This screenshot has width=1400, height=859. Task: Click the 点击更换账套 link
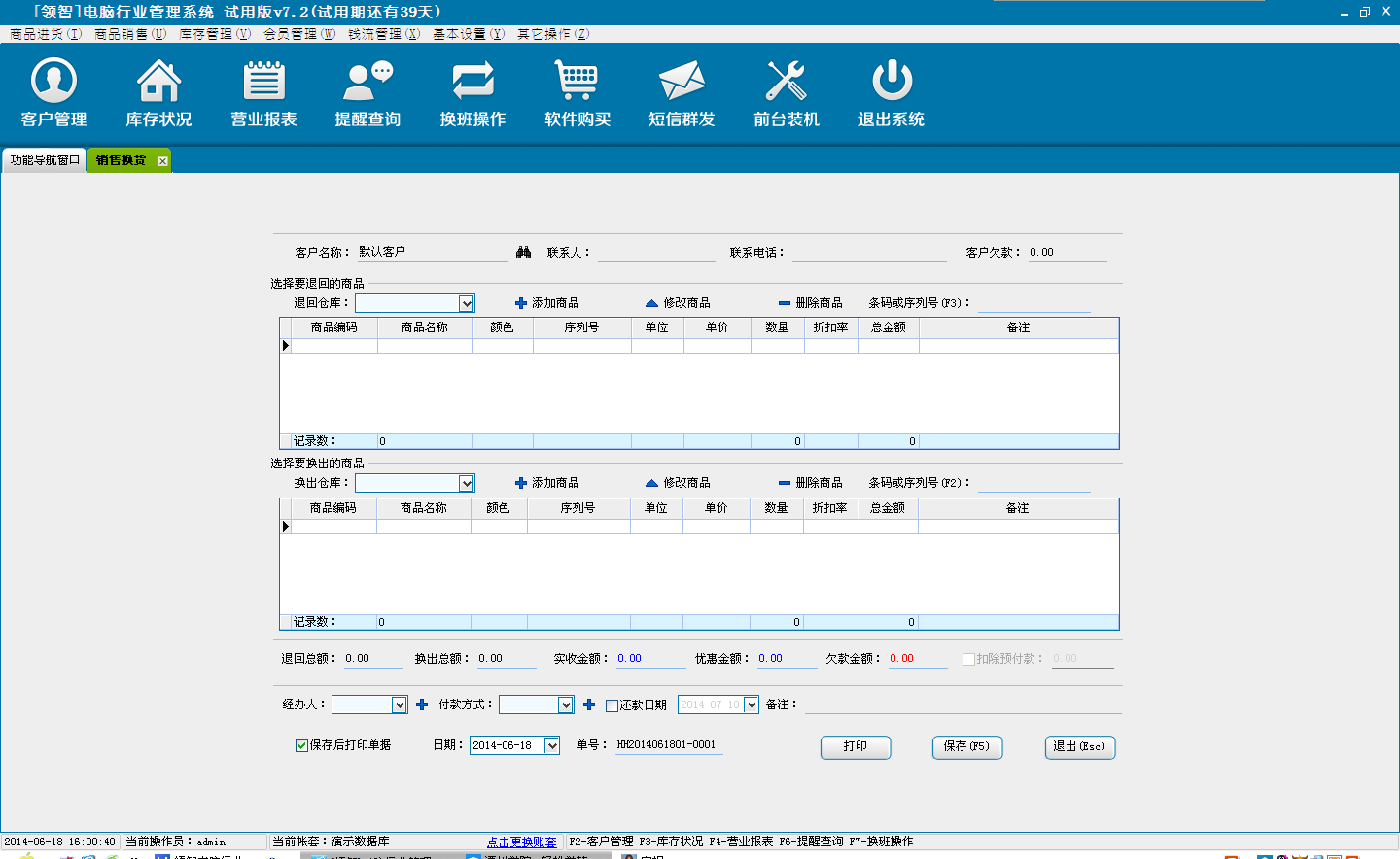click(x=521, y=842)
